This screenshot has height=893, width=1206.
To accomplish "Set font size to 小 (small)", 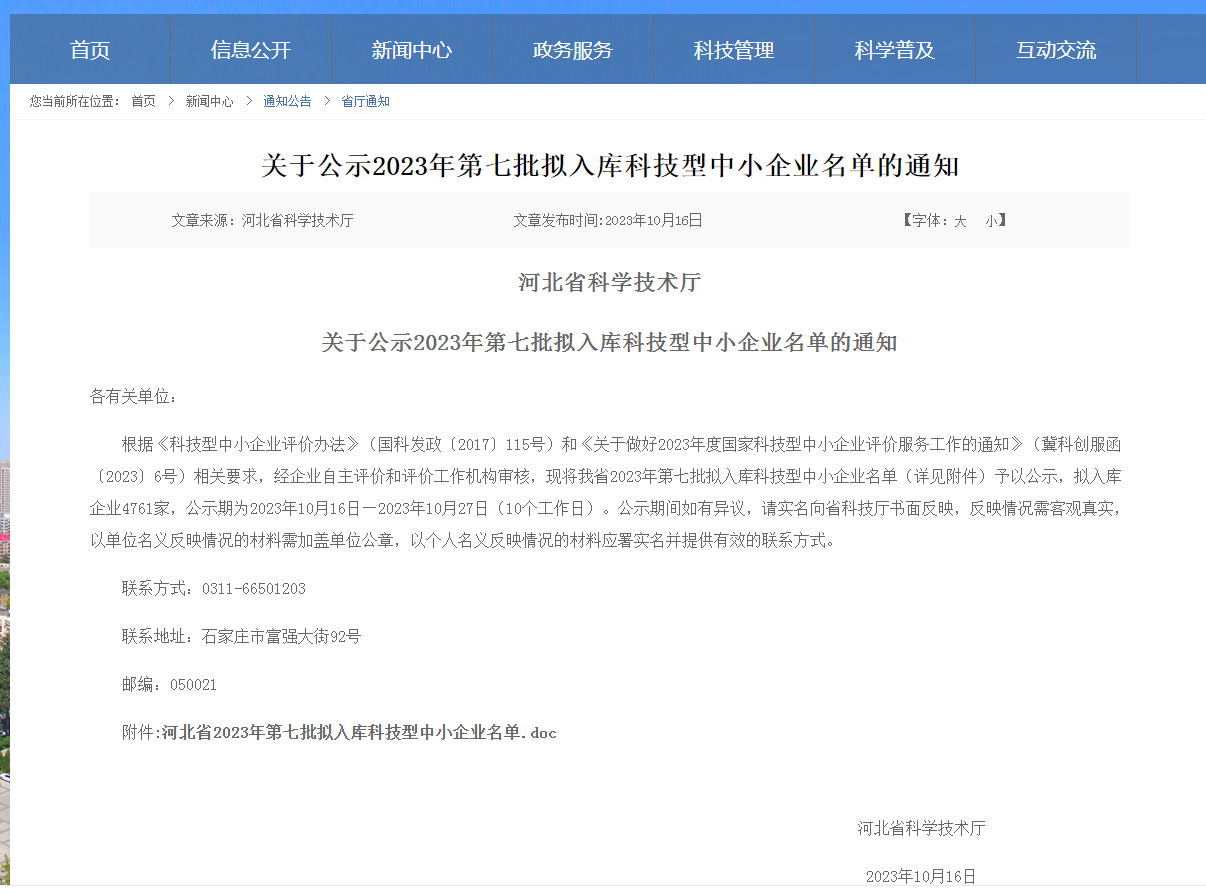I will (x=990, y=221).
